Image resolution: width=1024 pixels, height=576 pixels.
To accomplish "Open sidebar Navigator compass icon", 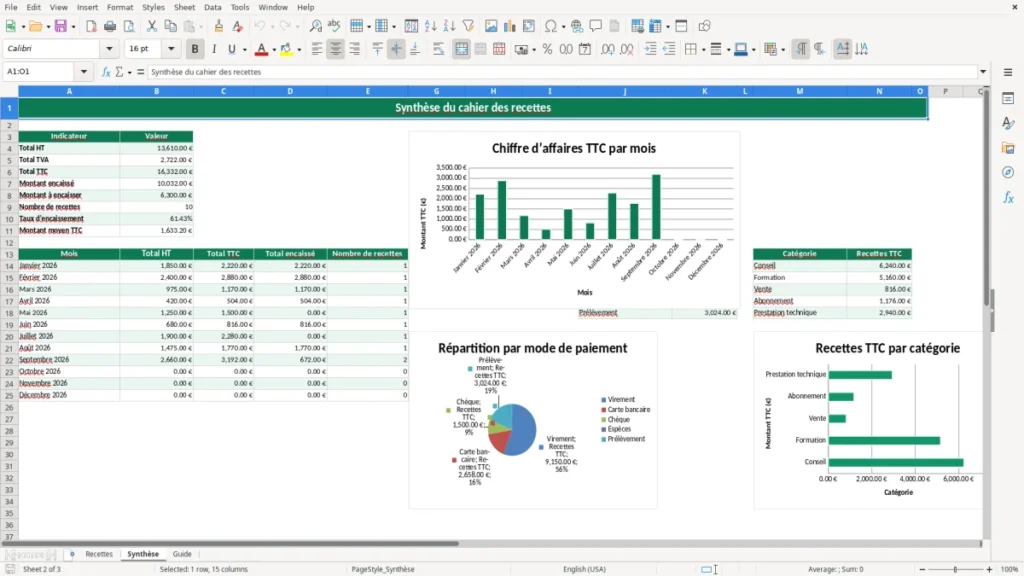I will tap(1008, 172).
